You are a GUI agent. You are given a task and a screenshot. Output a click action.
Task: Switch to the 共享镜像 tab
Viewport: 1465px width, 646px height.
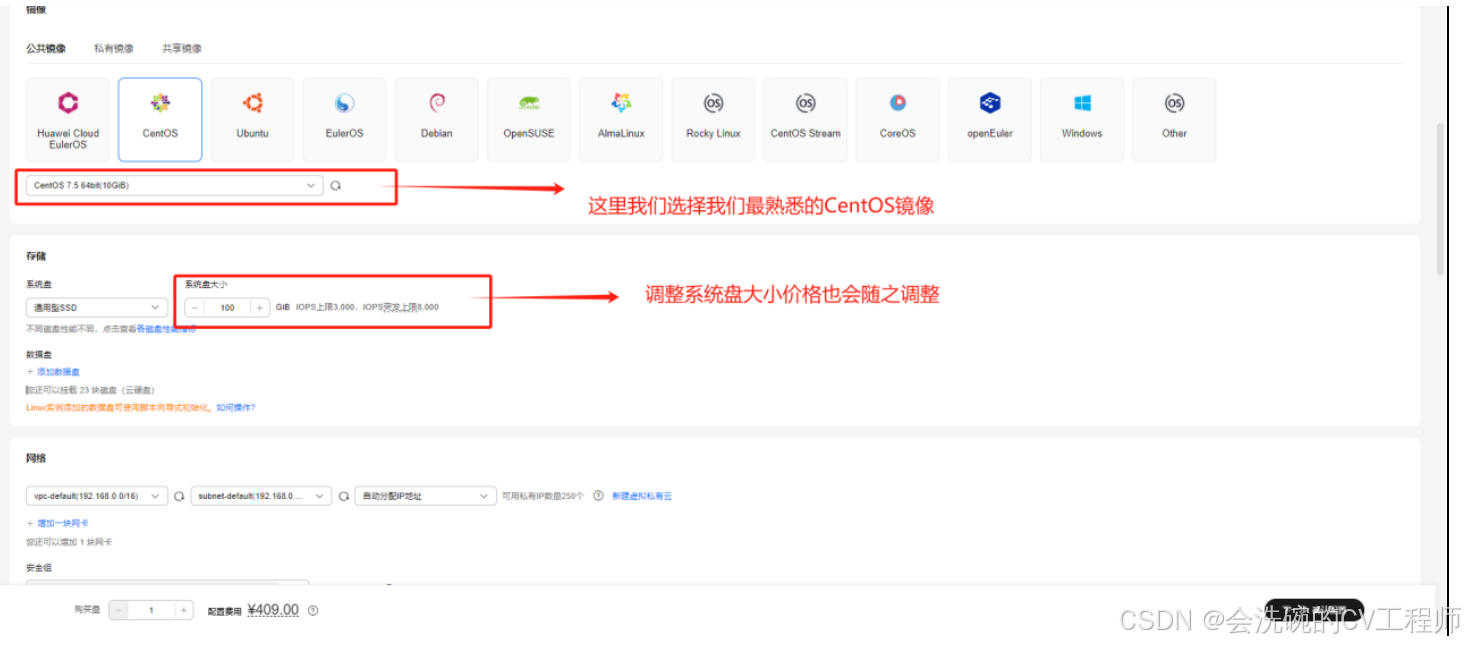[x=182, y=48]
